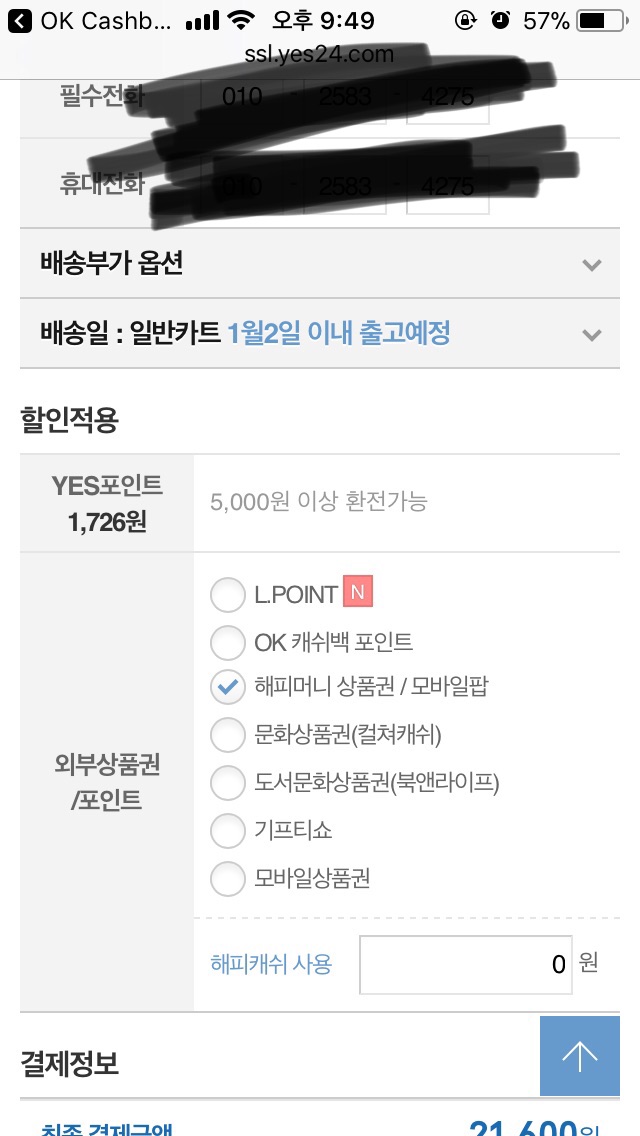The image size is (640, 1136).
Task: Tap the 해피캐쉬 amount input field
Action: (x=465, y=964)
